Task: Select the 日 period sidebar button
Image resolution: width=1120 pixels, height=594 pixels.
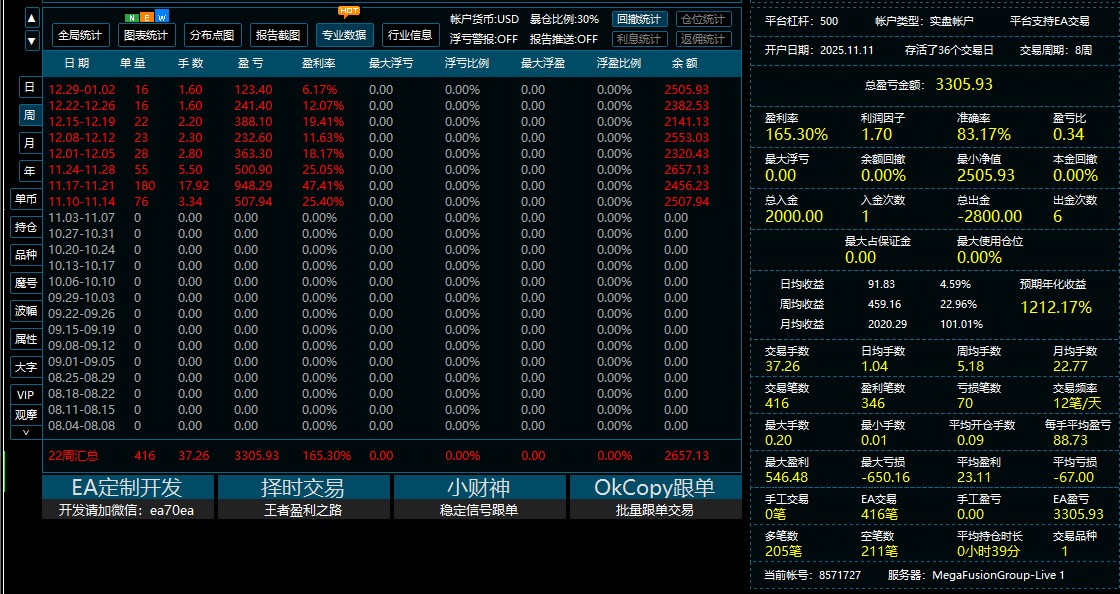Action: tap(29, 87)
